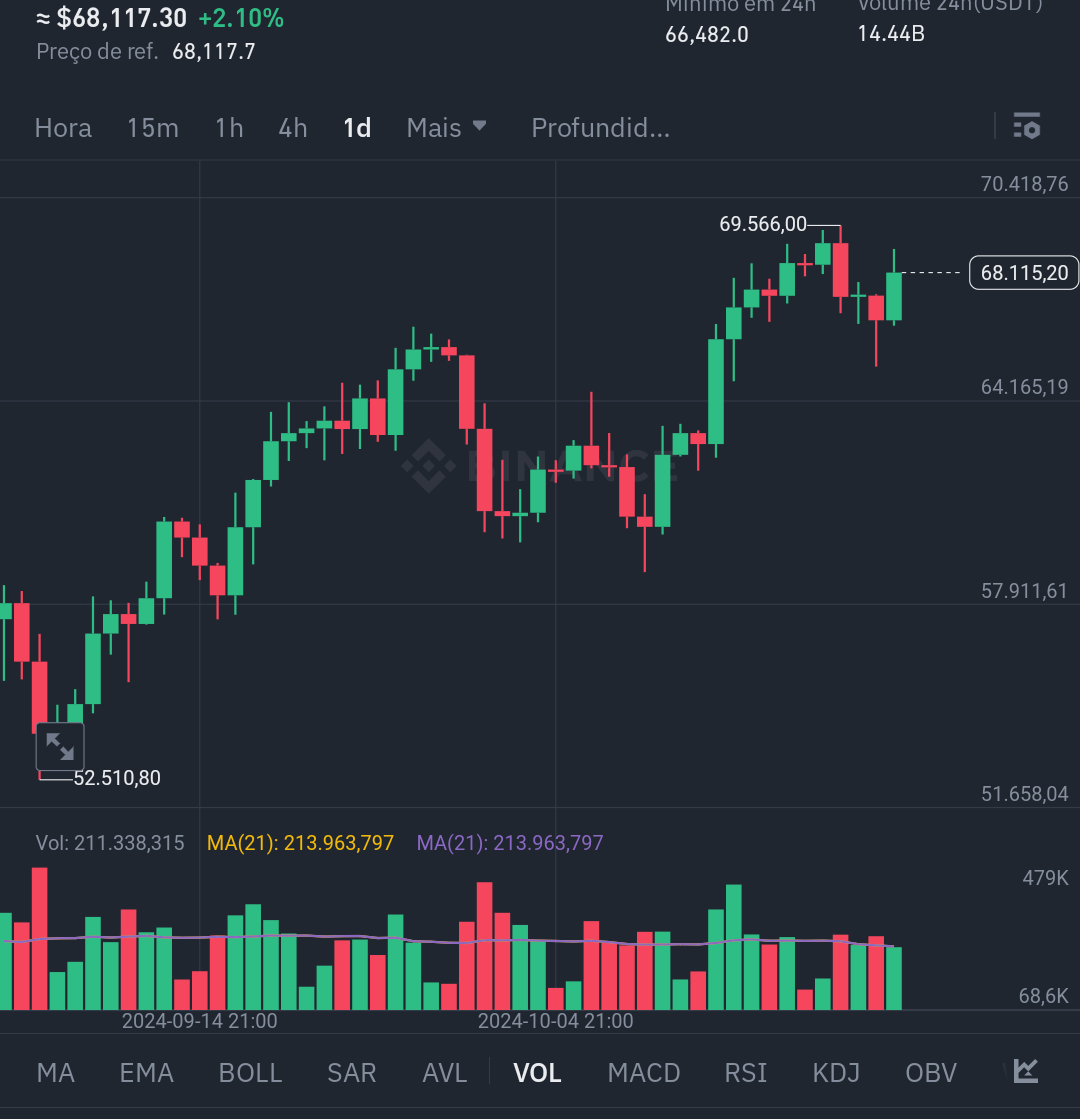Screen dimensions: 1080x1119
Task: Toggle the EMA indicator
Action: pos(146,1073)
